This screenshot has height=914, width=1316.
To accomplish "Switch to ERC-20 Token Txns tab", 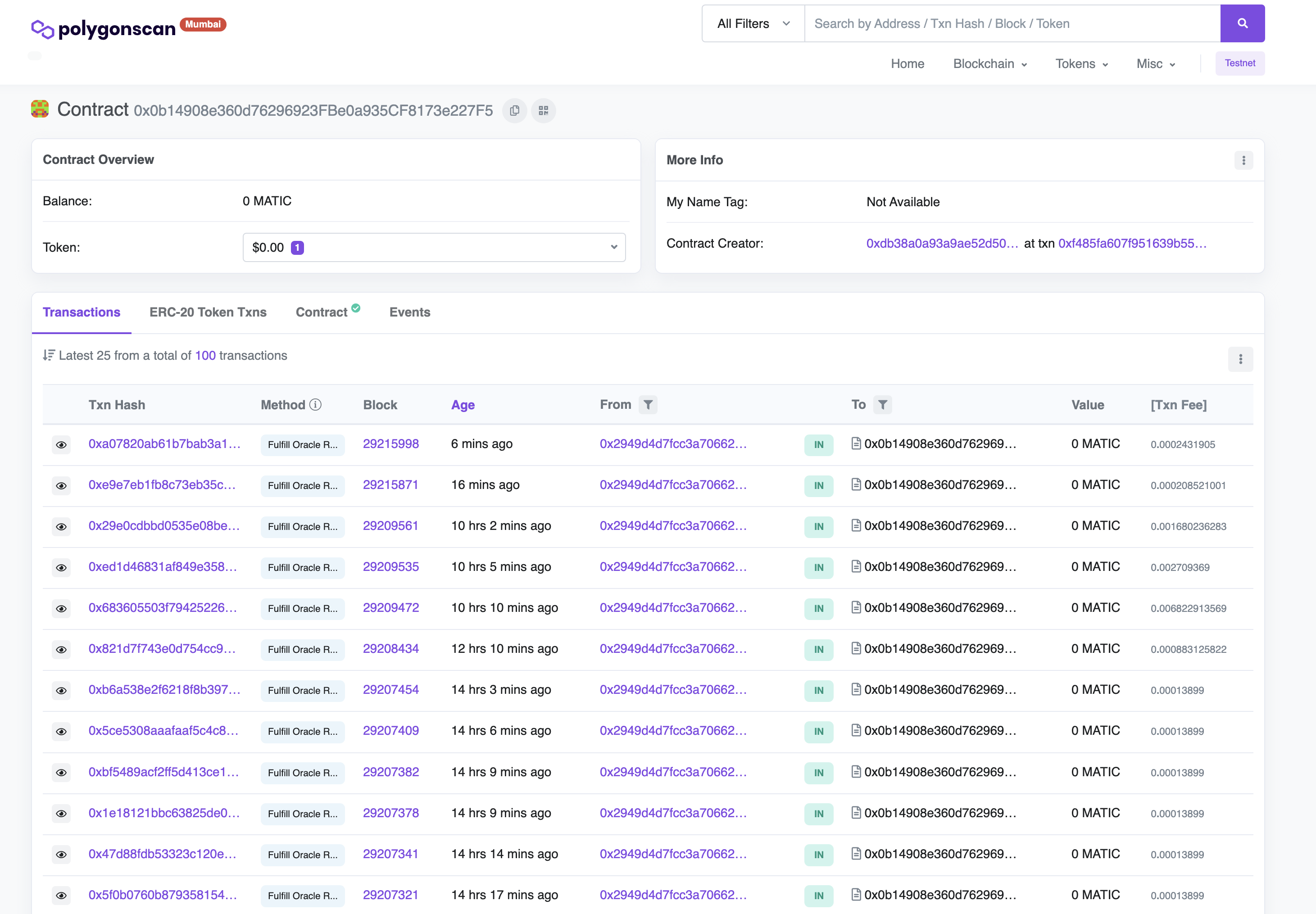I will [208, 312].
